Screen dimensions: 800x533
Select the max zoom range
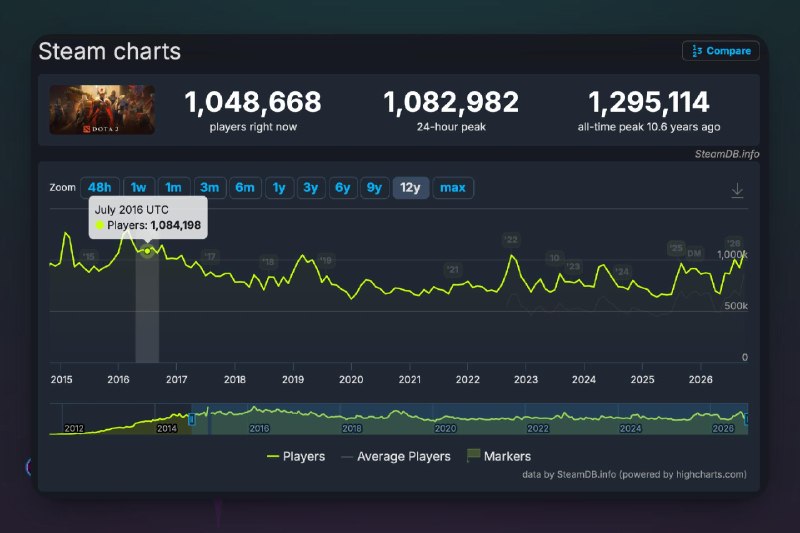[x=453, y=188]
